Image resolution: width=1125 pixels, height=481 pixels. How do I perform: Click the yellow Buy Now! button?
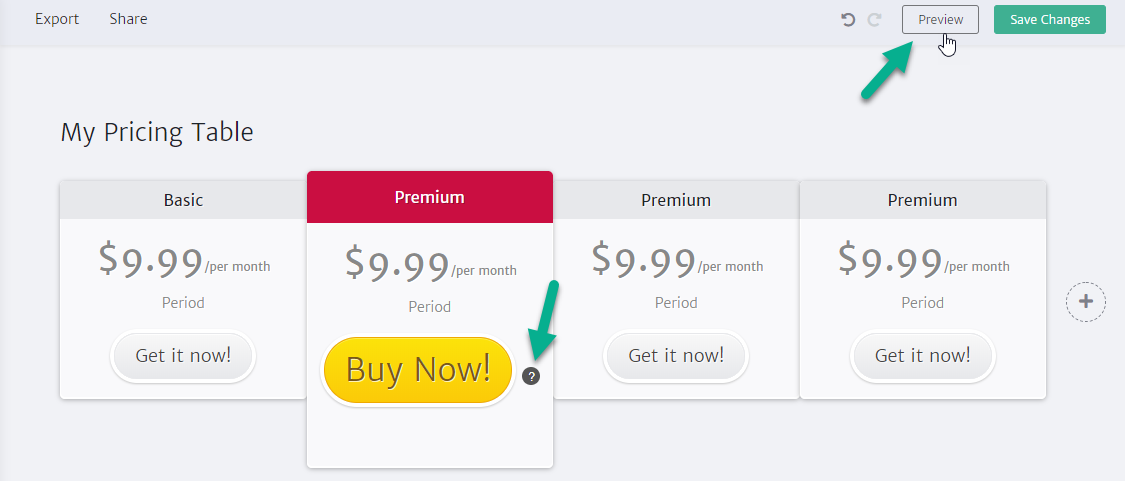[x=418, y=370]
